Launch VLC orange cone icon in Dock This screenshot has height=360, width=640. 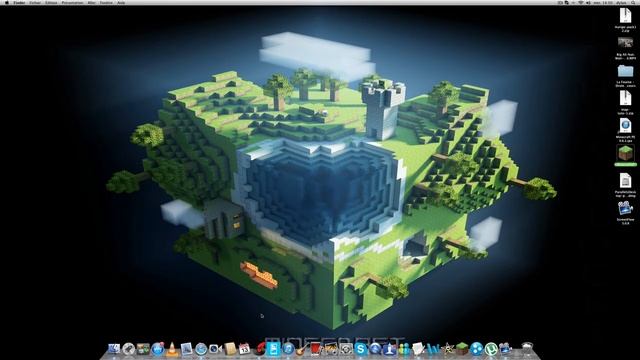click(172, 349)
